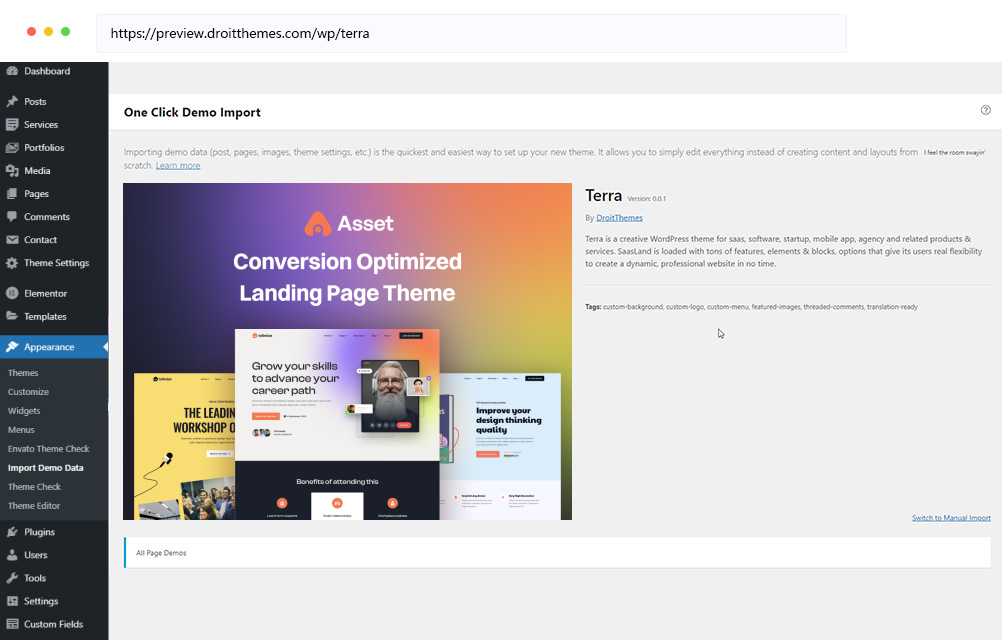
Task: Click the Terra demo preview image
Action: point(347,351)
